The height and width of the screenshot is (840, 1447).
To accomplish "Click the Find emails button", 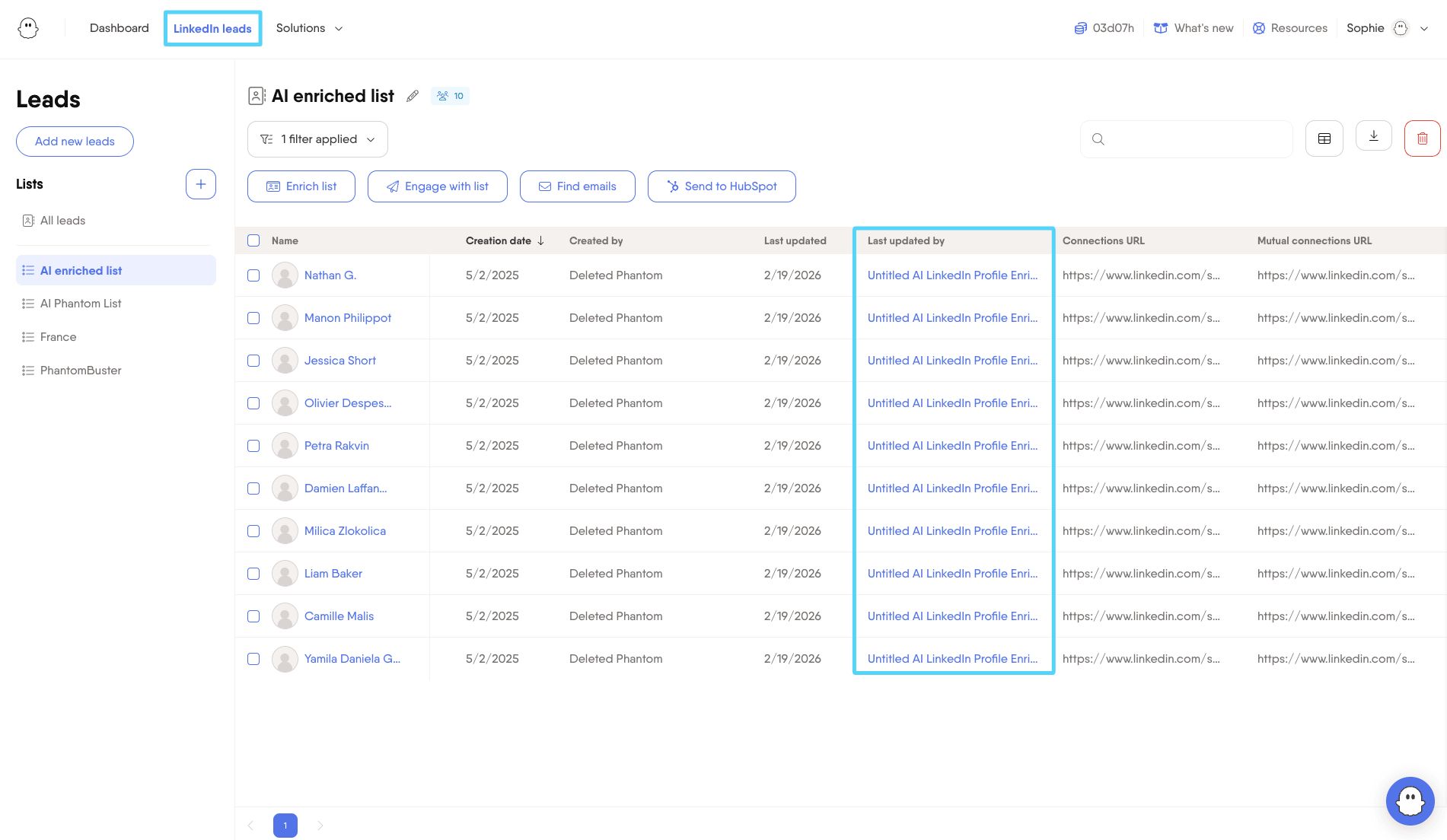I will [x=578, y=186].
